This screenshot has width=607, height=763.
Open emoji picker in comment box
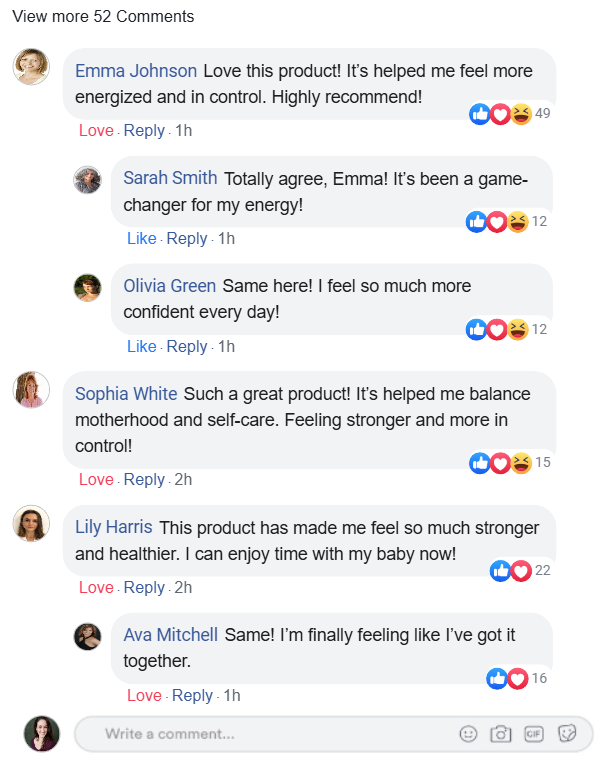click(468, 734)
